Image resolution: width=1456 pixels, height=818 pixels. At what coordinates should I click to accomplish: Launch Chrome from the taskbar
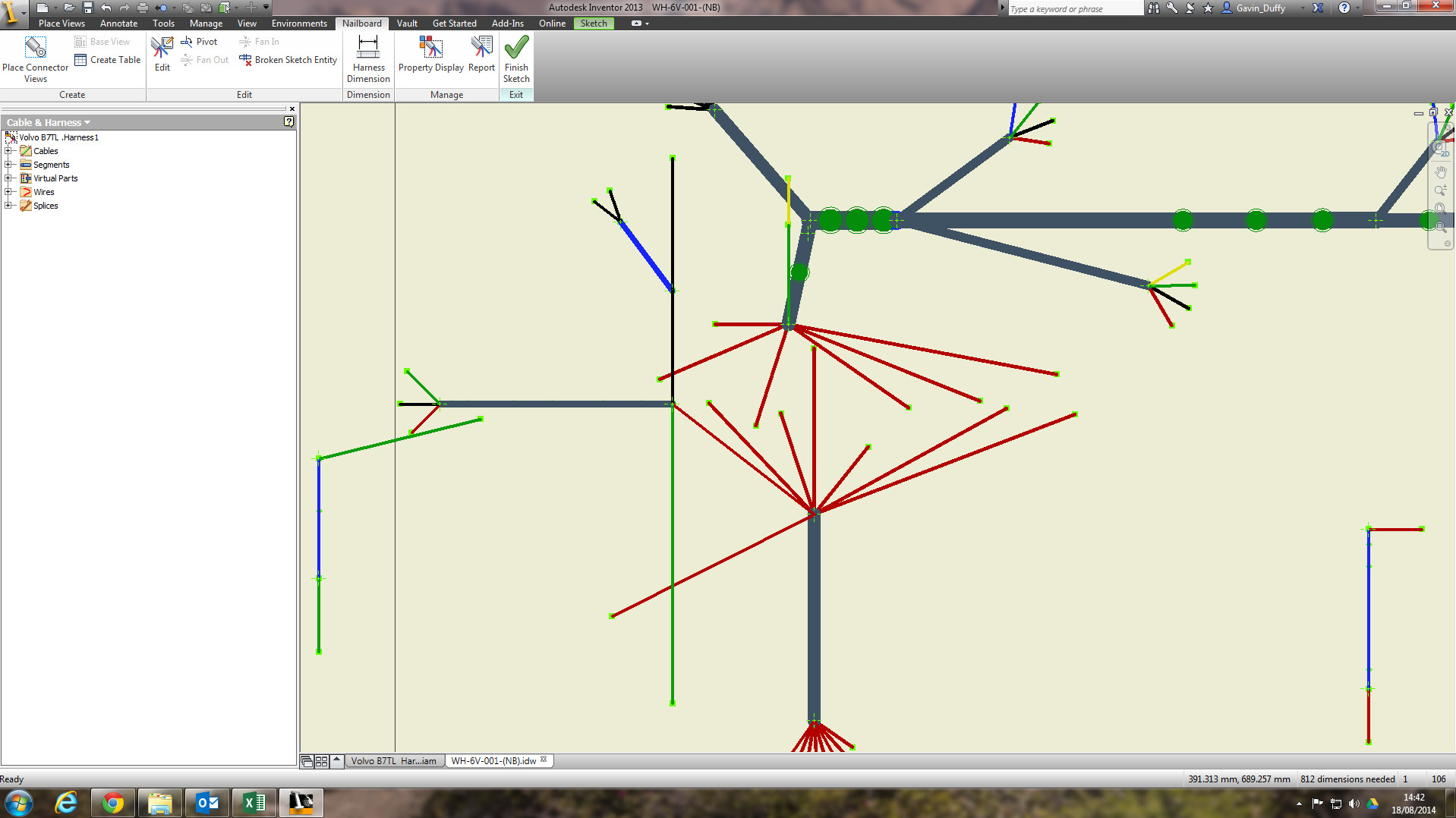pos(112,802)
